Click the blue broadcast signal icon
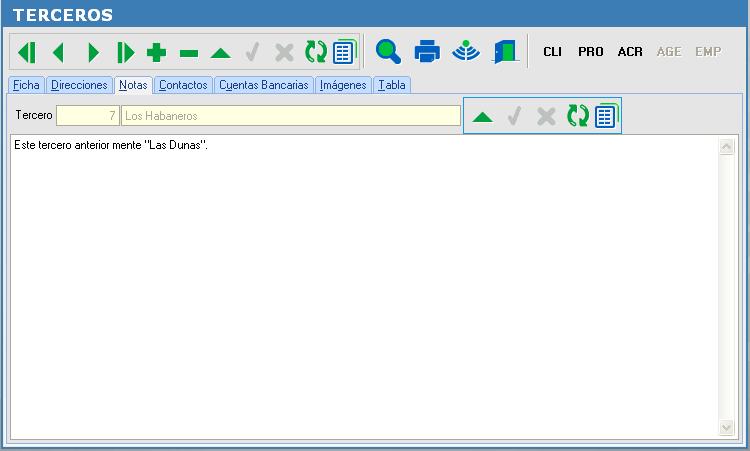750x451 pixels. (x=466, y=51)
